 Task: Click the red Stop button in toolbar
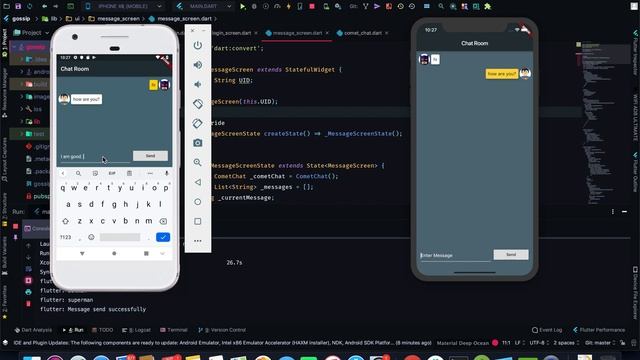click(x=312, y=7)
